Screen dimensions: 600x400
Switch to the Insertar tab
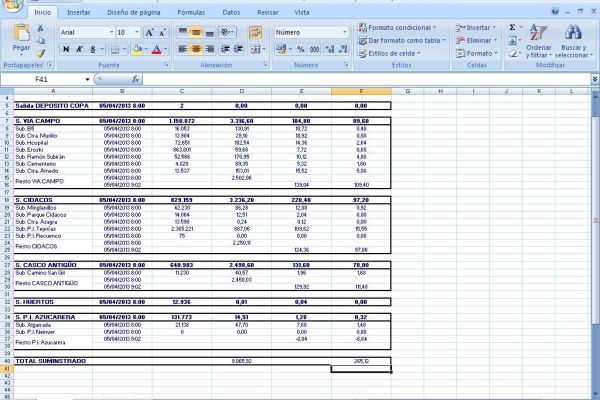coord(78,13)
